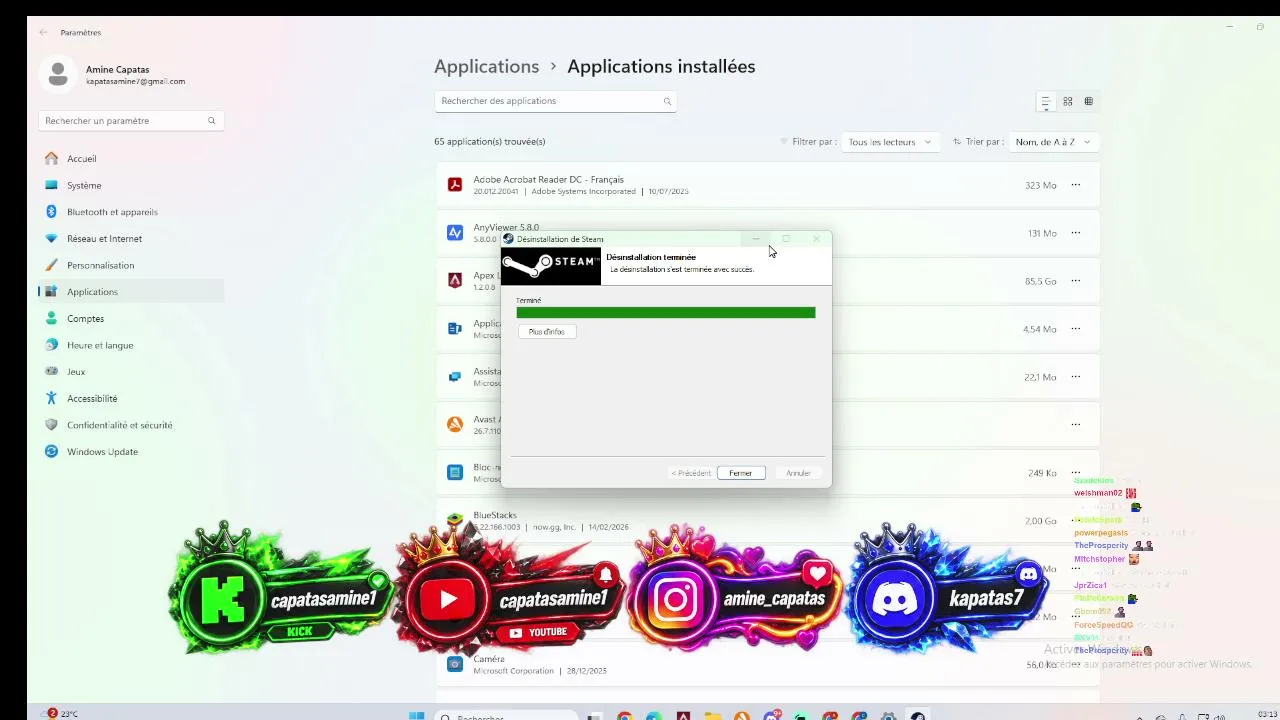Open the Amine Capatas account profile
The width and height of the screenshot is (1280, 720).
pos(112,75)
